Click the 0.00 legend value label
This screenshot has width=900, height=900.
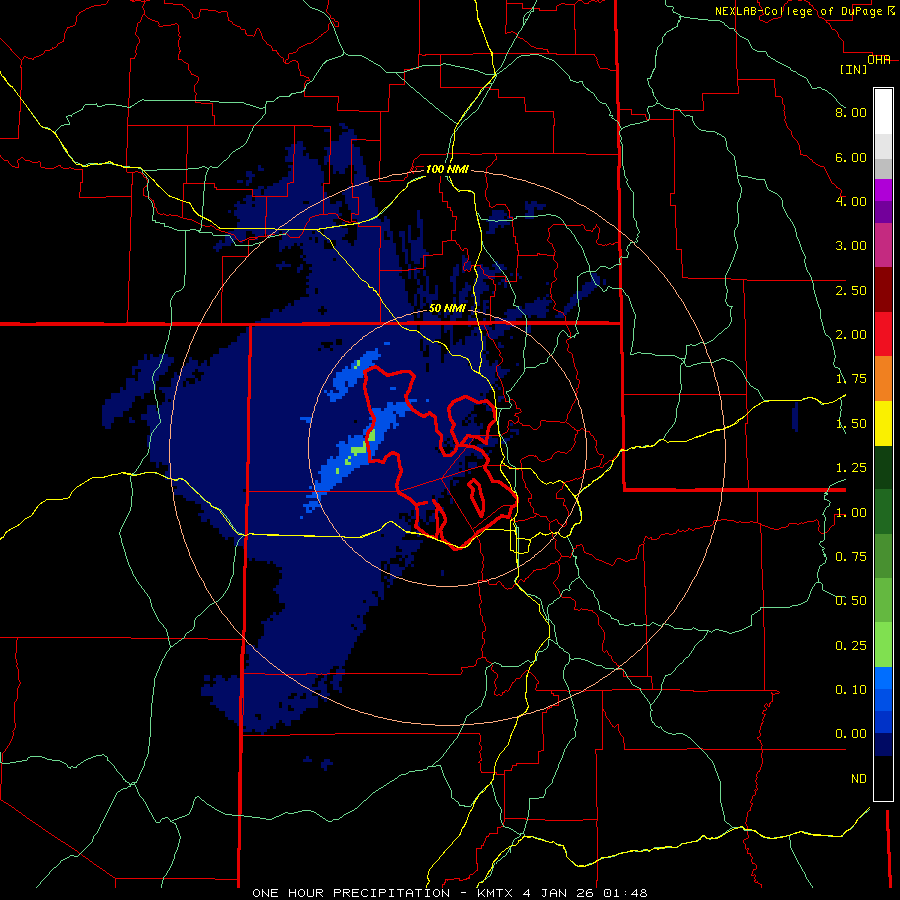point(851,734)
